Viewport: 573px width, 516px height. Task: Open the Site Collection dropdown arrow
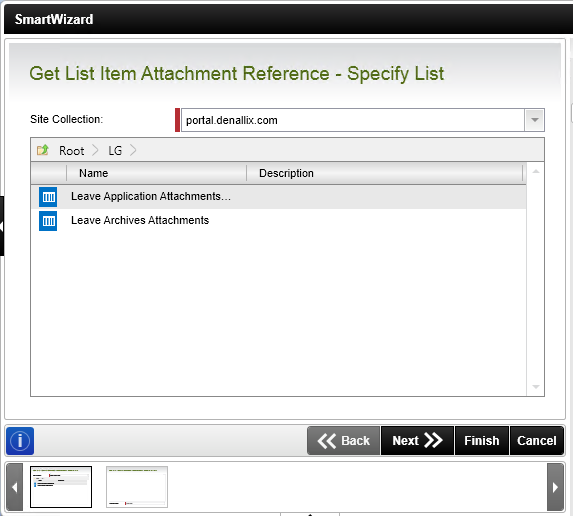coord(534,120)
